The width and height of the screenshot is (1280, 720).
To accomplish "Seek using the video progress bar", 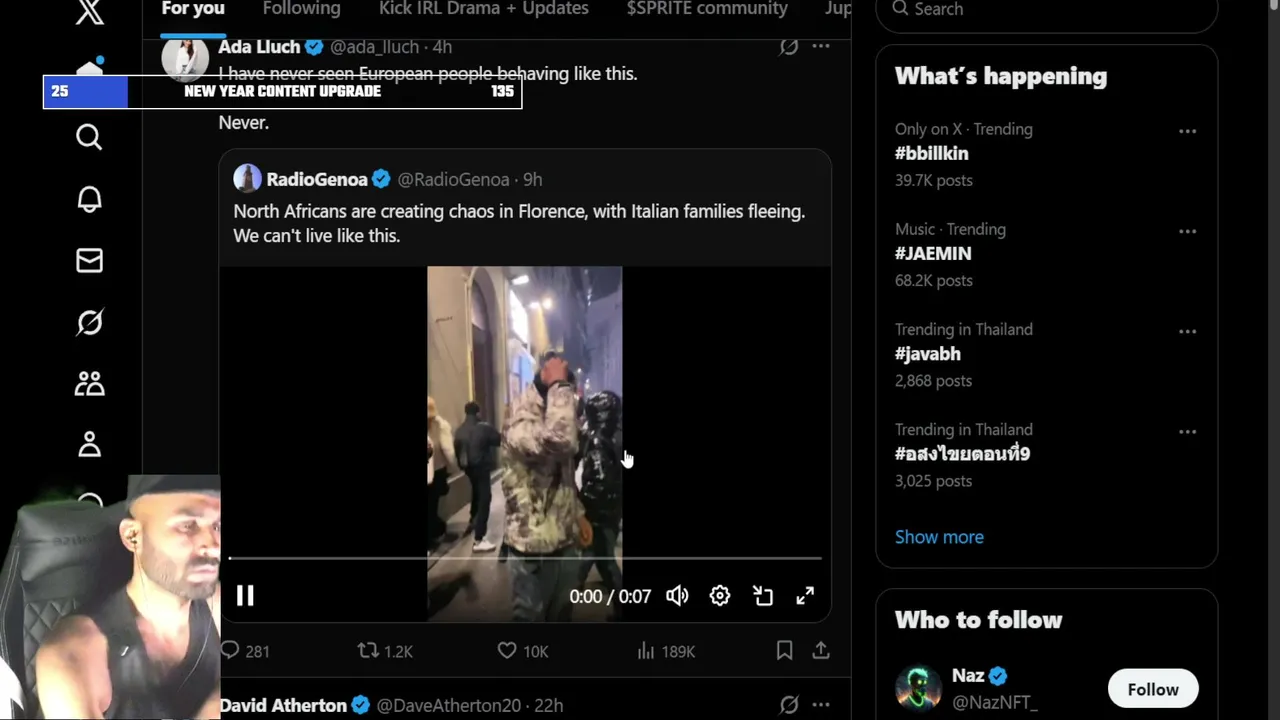I will 524,558.
